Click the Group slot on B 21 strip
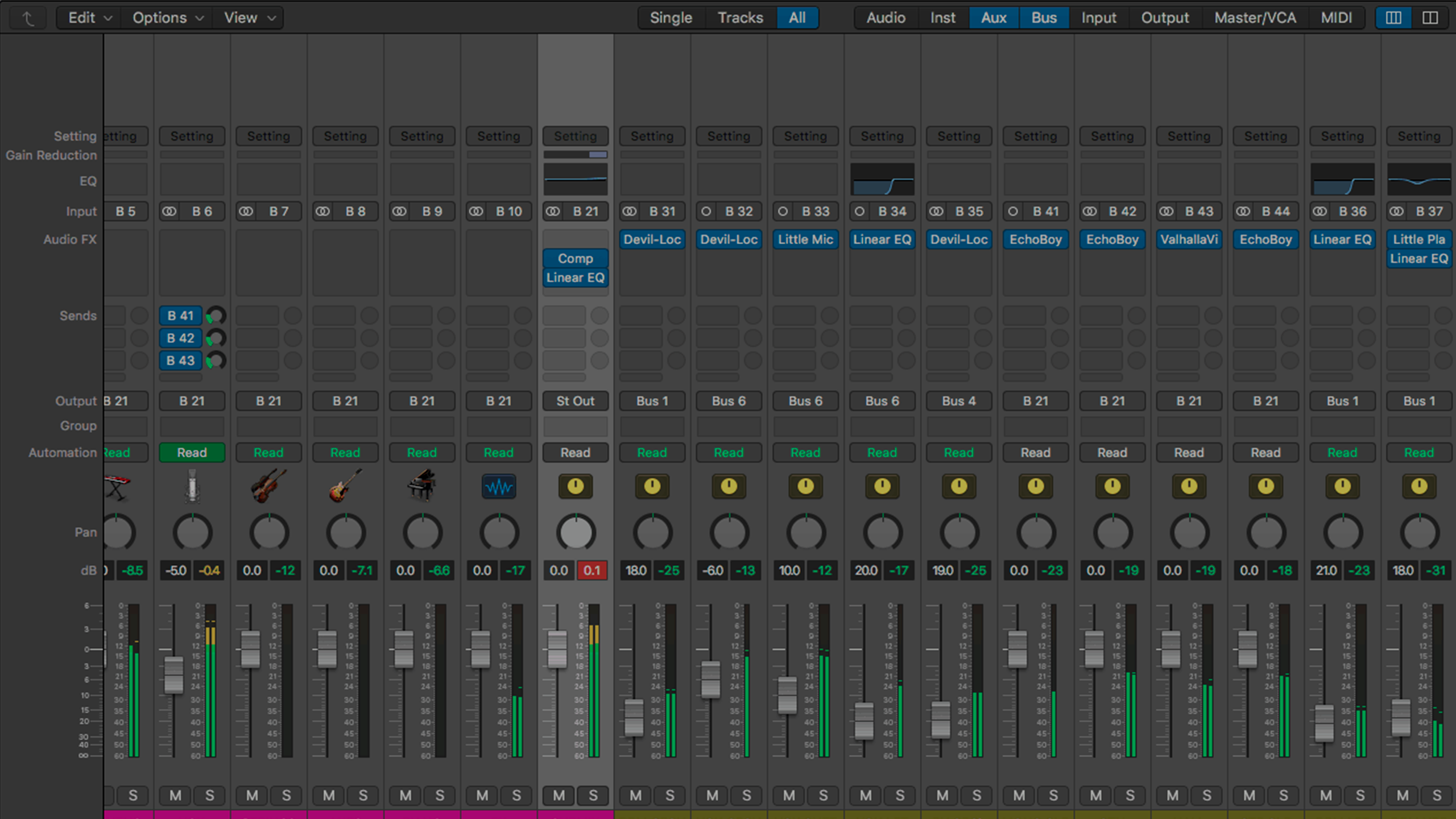 (x=576, y=427)
